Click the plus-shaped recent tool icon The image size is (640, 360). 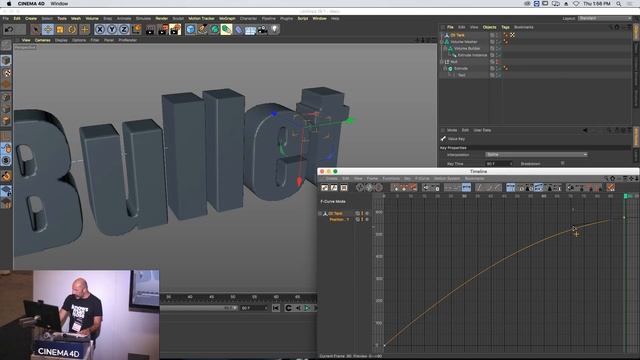(x=84, y=29)
